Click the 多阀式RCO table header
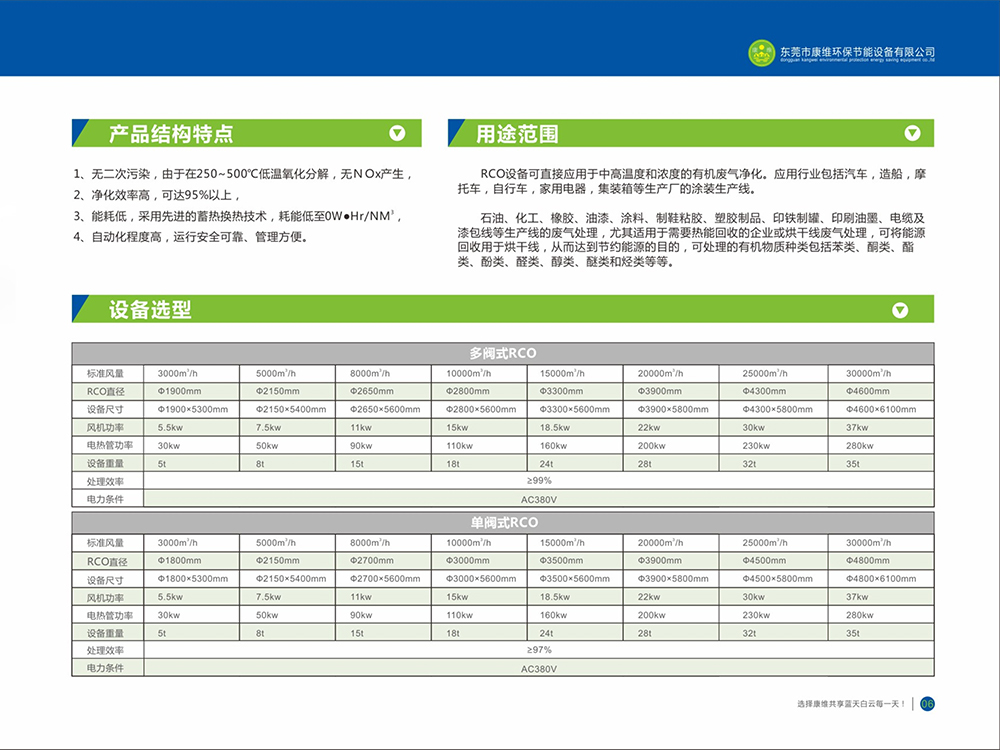 [503, 354]
